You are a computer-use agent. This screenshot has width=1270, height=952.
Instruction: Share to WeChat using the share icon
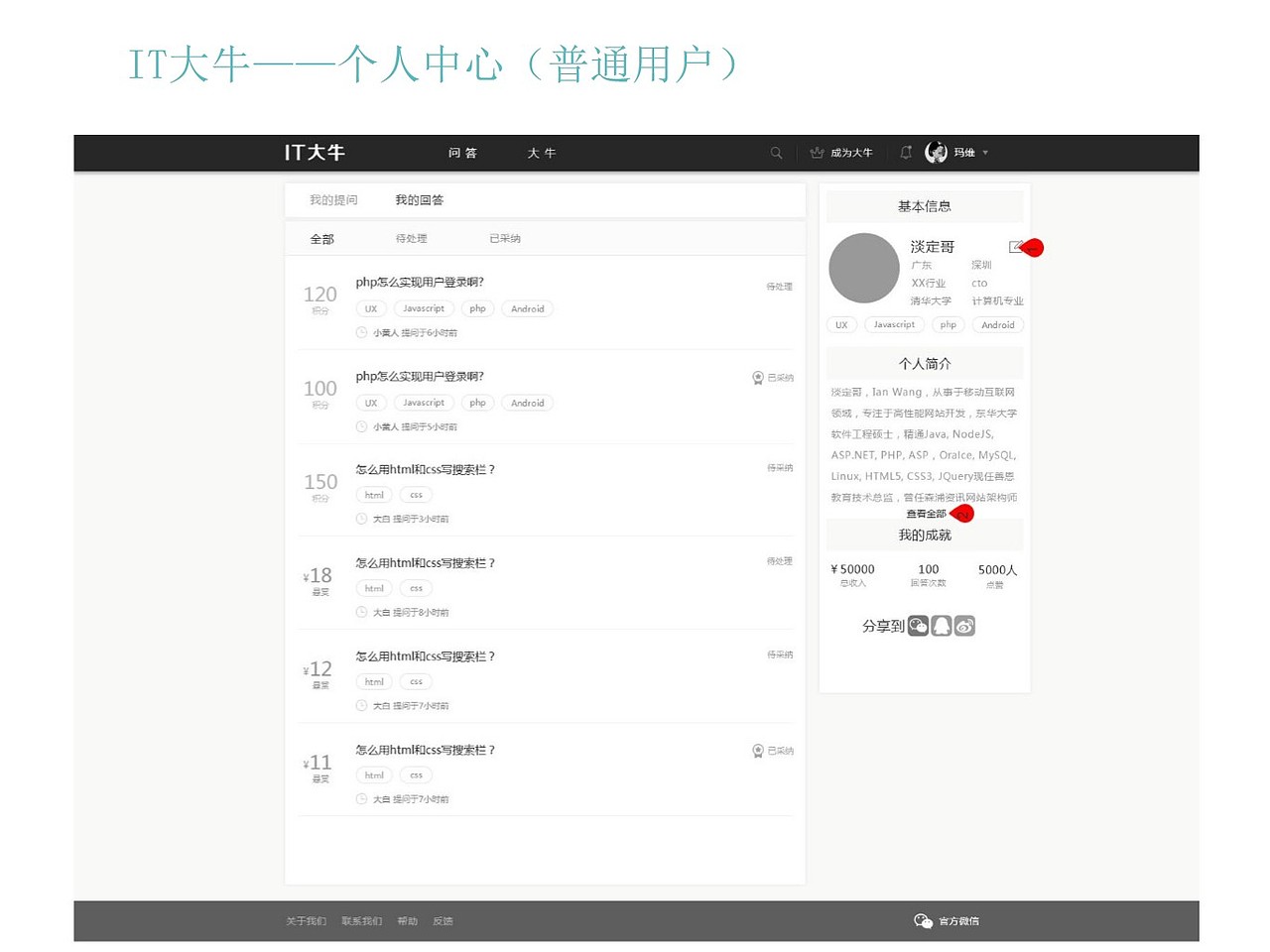(x=919, y=626)
